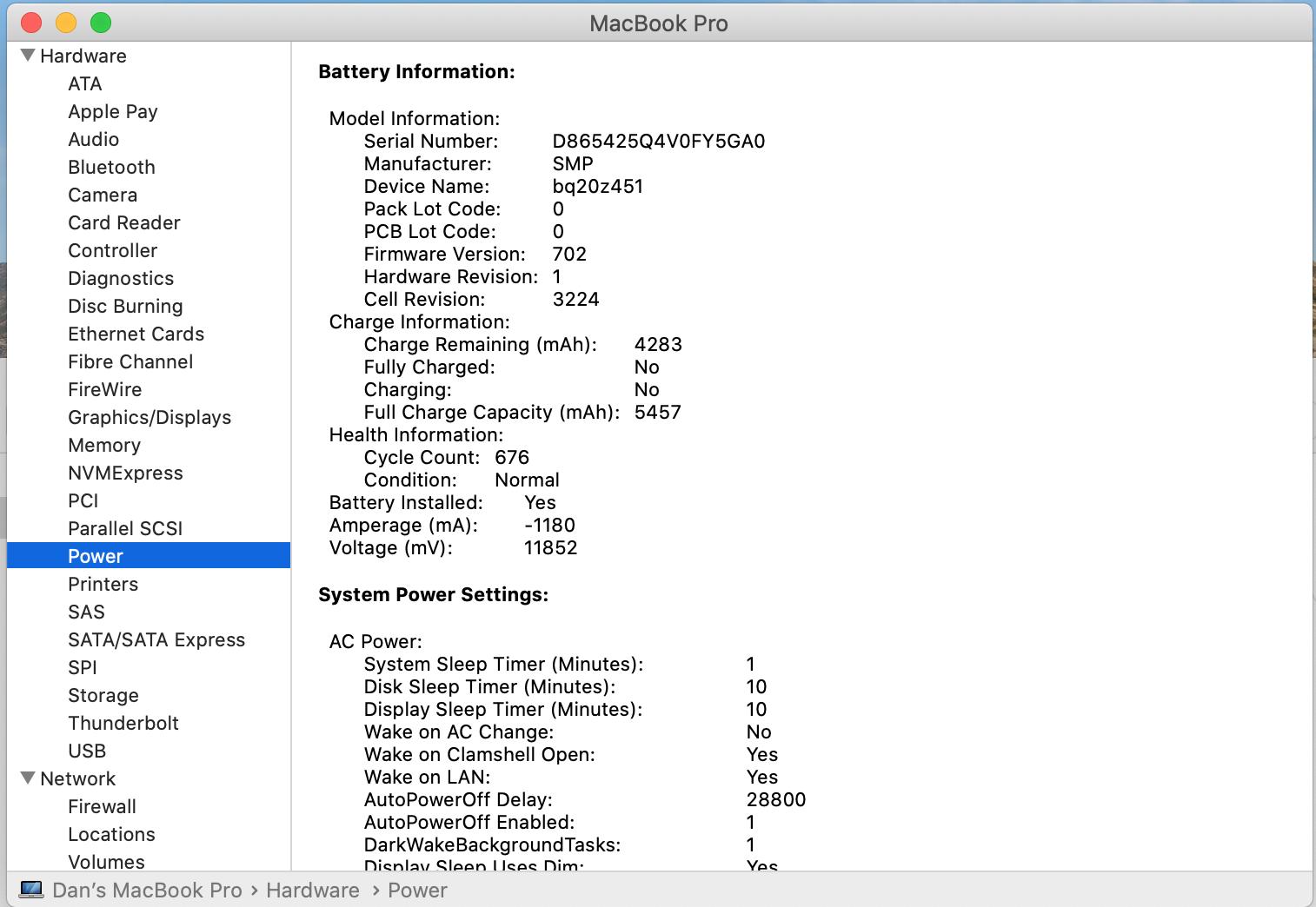
Task: Select ATA in the sidebar
Action: pos(85,83)
